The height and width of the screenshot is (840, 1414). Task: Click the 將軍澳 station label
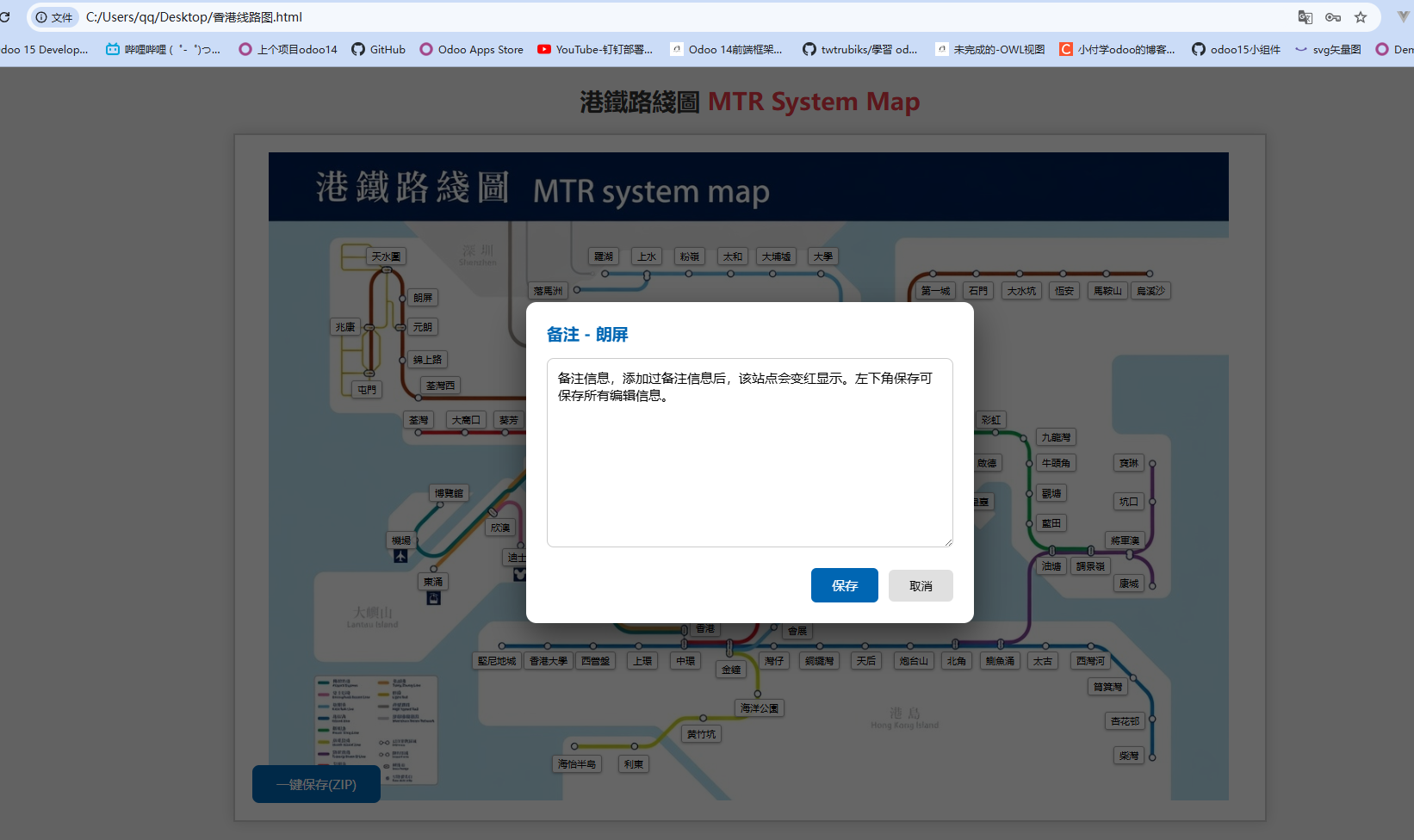[x=1125, y=540]
